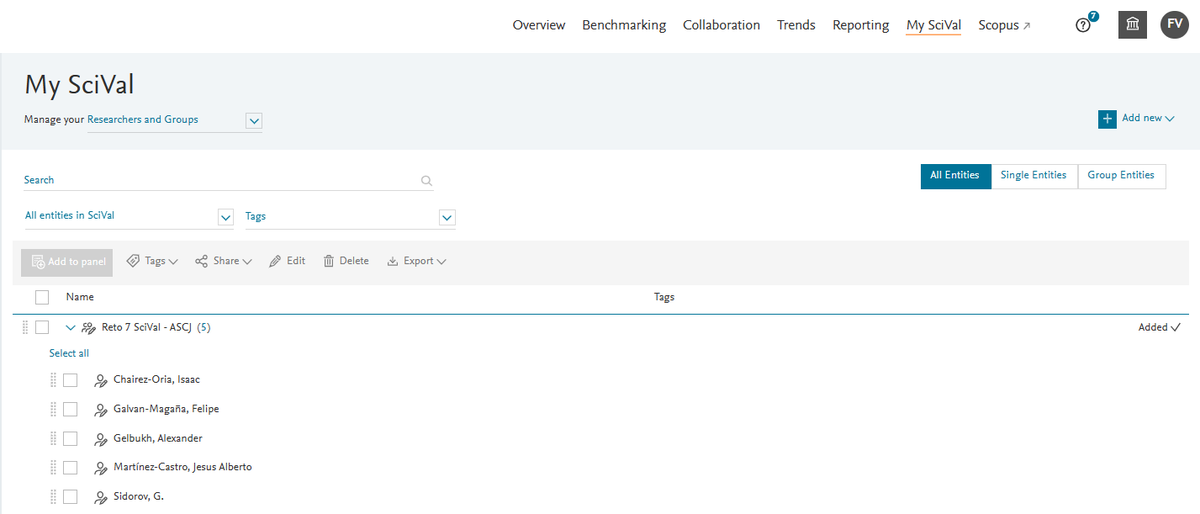Open the Share toolbar dropdown

pos(232,261)
